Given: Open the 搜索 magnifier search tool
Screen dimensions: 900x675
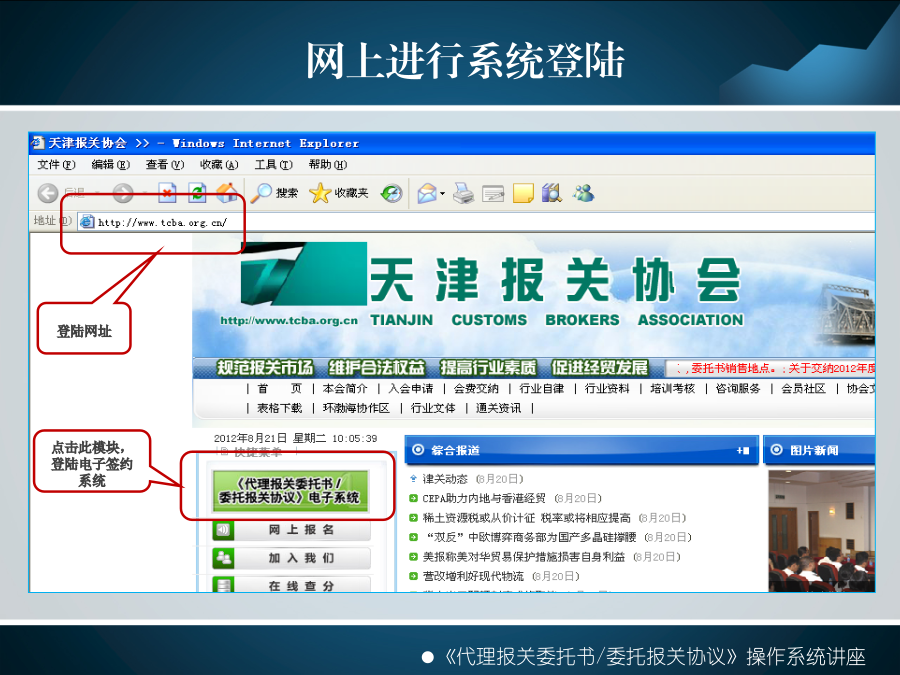Looking at the screenshot, I should pyautogui.click(x=274, y=193).
